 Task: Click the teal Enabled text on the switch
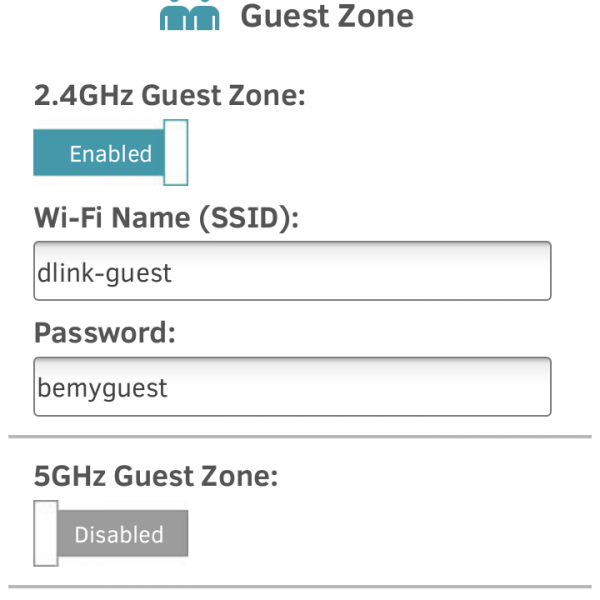(110, 154)
